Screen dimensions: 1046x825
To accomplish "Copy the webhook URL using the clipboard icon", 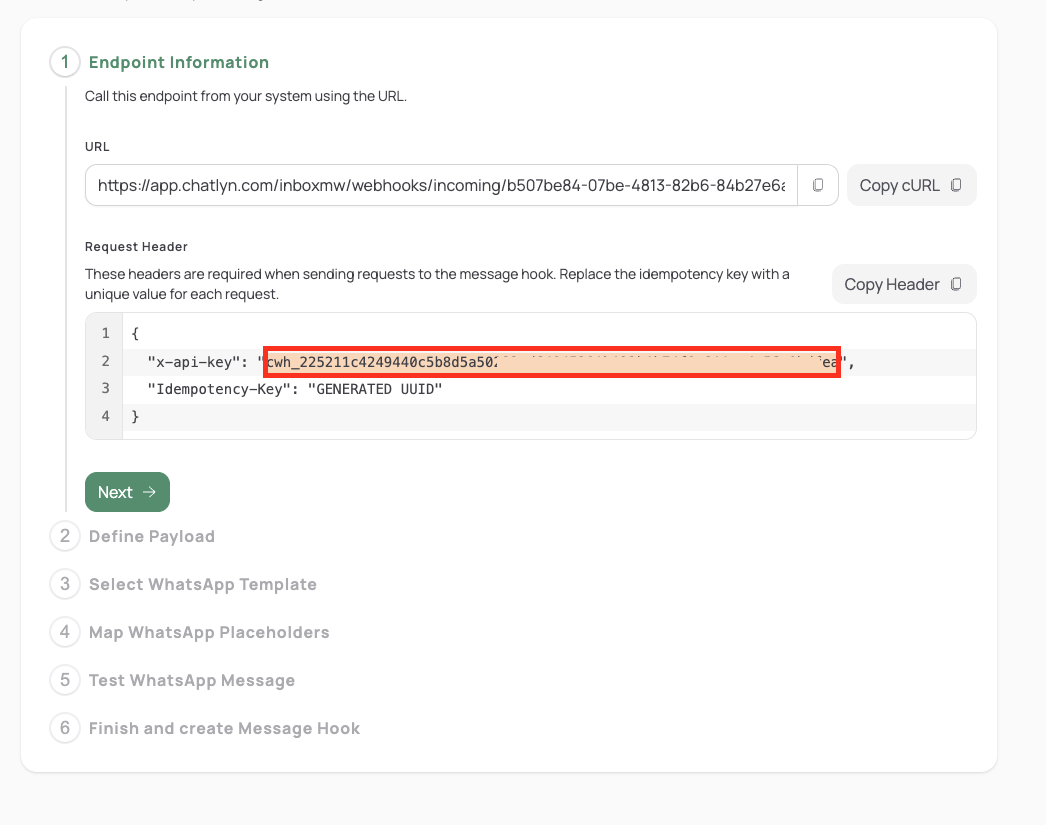I will click(x=818, y=185).
